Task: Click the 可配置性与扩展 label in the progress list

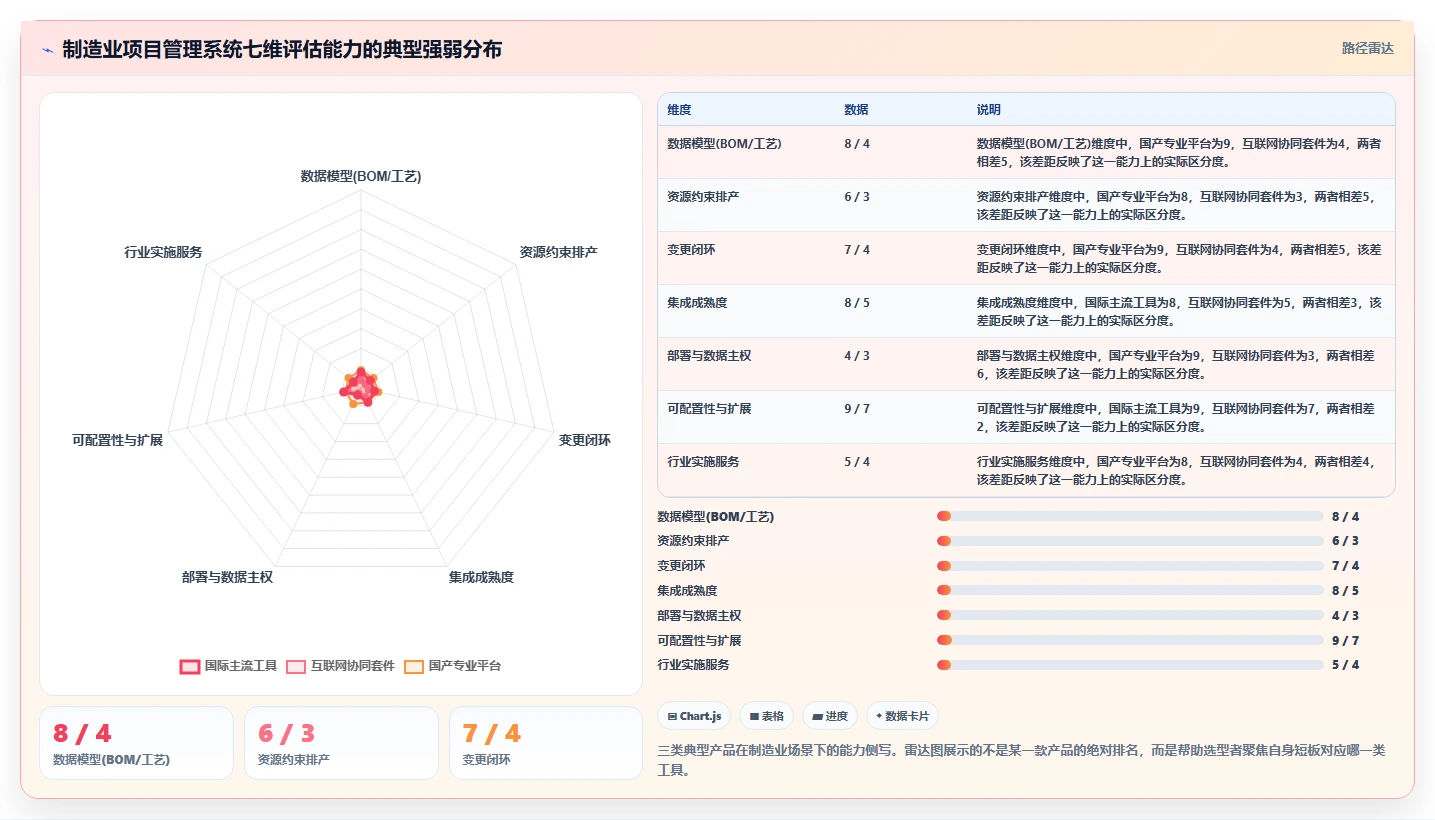Action: coord(699,640)
